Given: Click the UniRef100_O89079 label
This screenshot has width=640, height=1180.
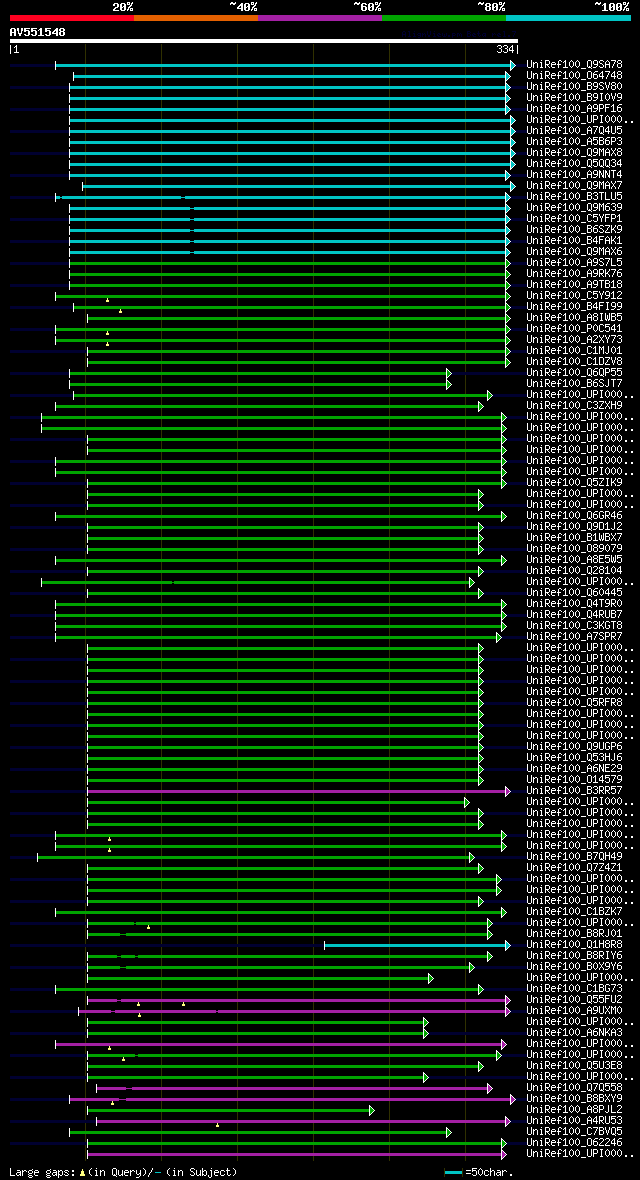Looking at the screenshot, I should click(574, 548).
